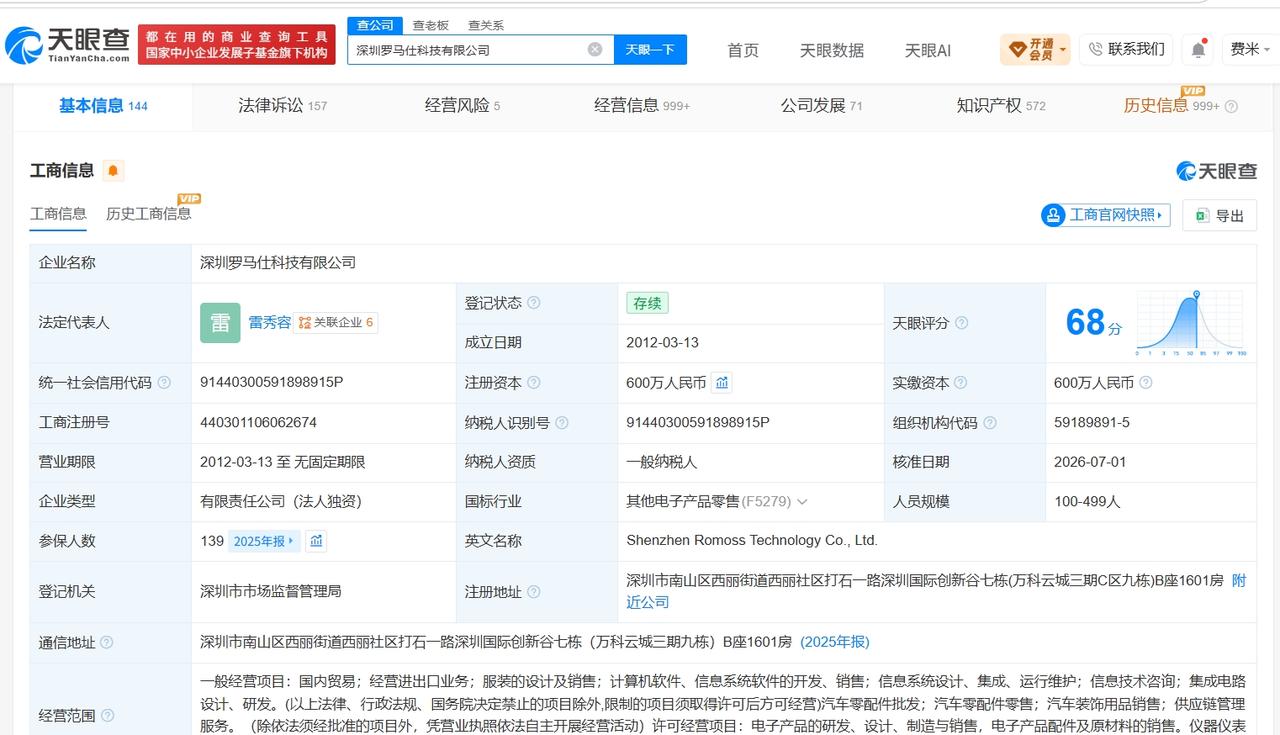Switch to the 知识产权 tab

[x=1001, y=106]
